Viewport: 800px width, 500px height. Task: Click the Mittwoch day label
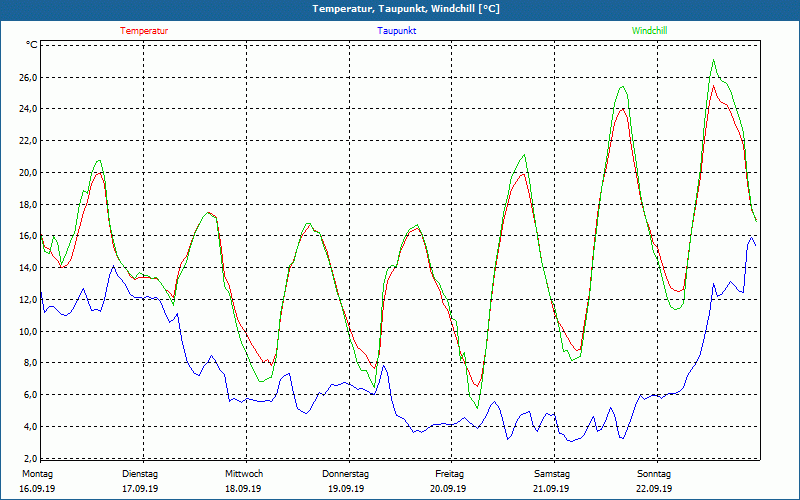click(x=243, y=474)
